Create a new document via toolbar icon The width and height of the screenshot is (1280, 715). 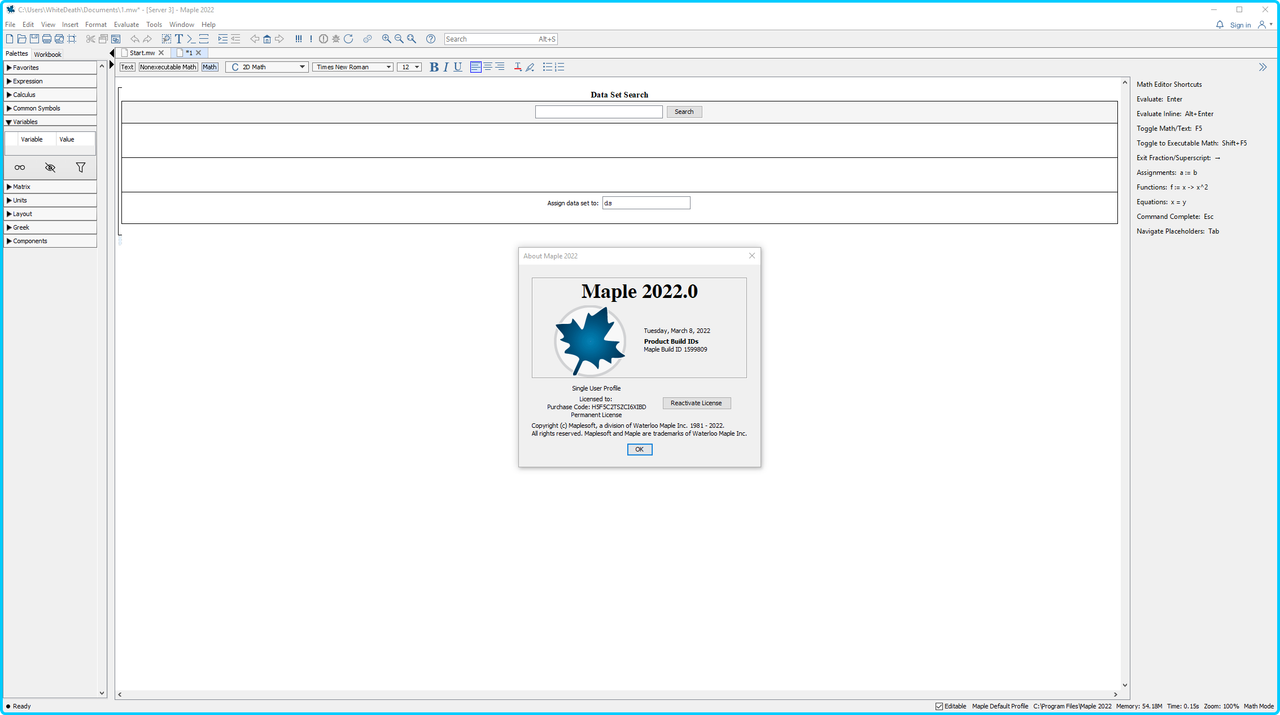point(9,39)
